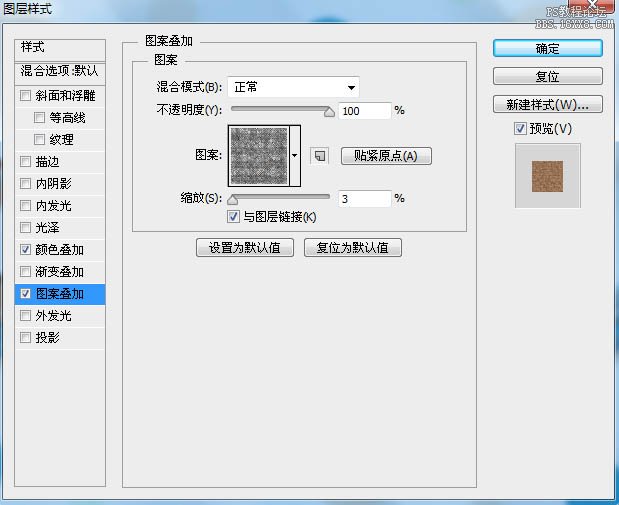Image resolution: width=619 pixels, height=505 pixels.
Task: Toggle the 与图层链接(K) checkbox
Action: (x=233, y=216)
